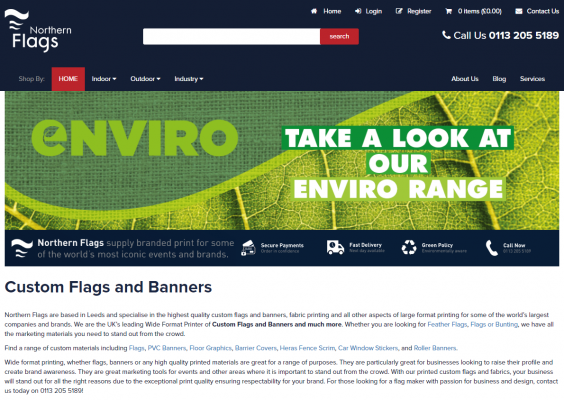Click the login arrow icon
The width and height of the screenshot is (564, 400).
pyautogui.click(x=358, y=11)
